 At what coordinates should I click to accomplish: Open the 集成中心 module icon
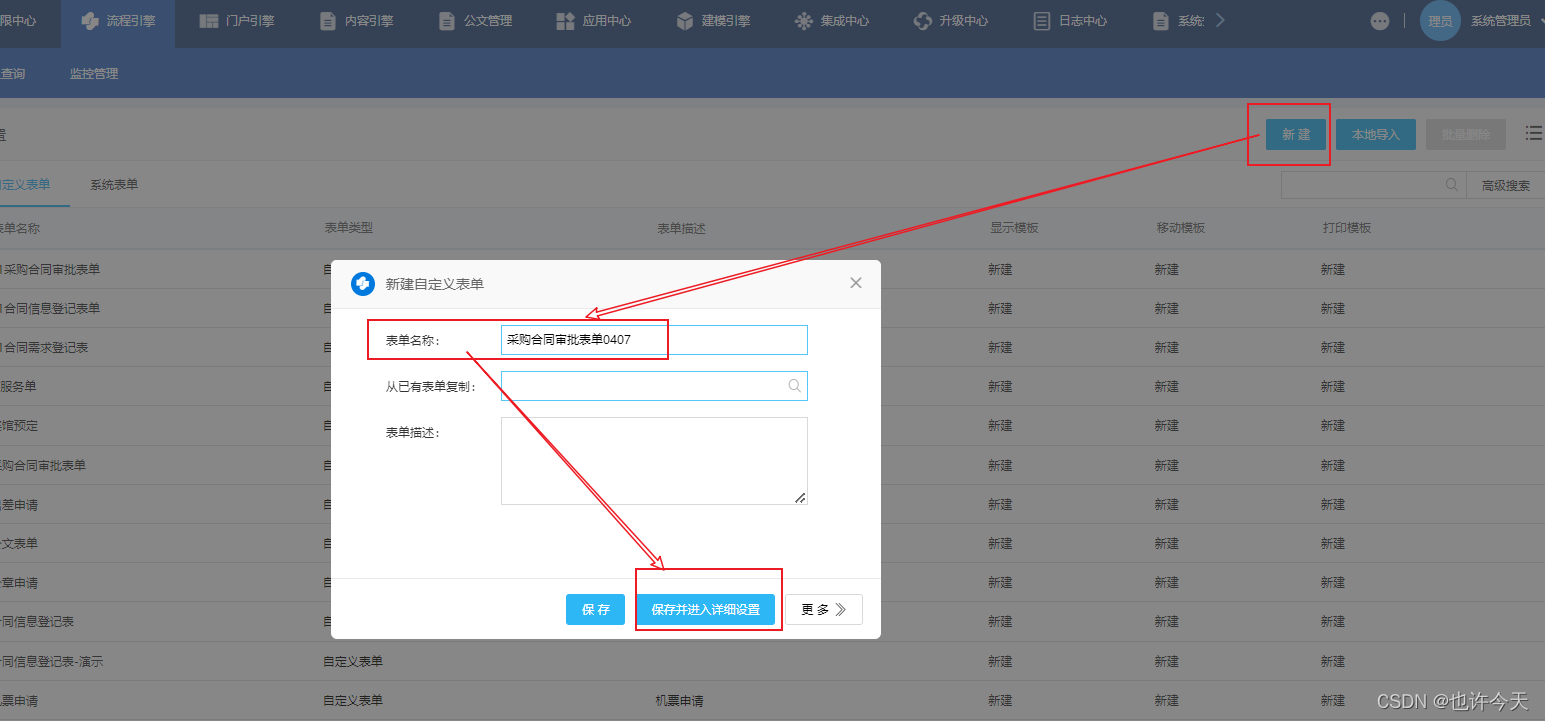tap(803, 20)
